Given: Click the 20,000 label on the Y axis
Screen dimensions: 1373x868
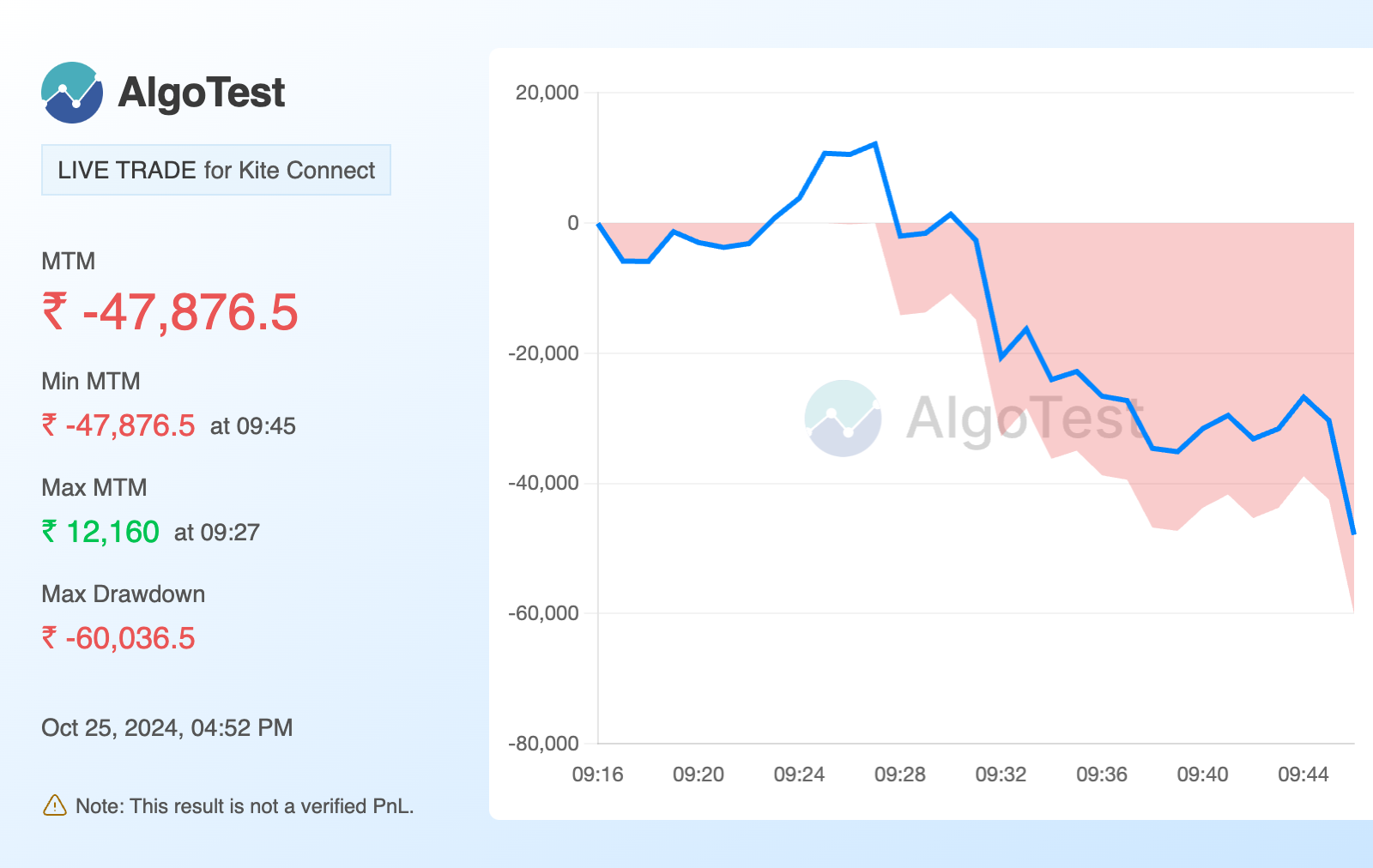Looking at the screenshot, I should (547, 93).
